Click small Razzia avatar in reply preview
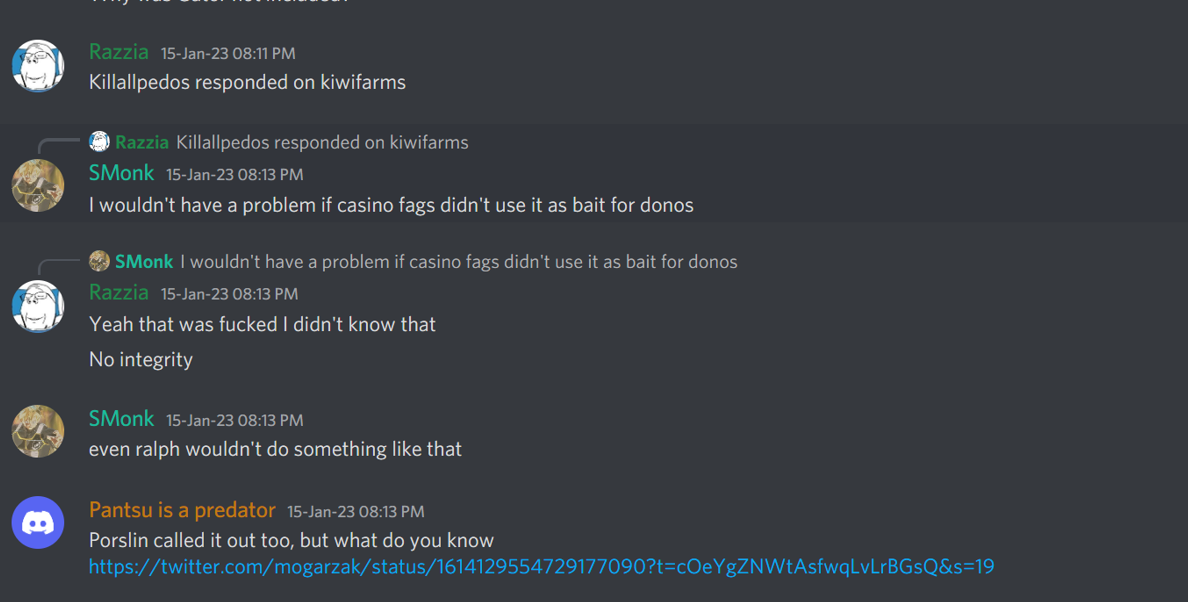Viewport: 1188px width, 602px height. (x=99, y=142)
